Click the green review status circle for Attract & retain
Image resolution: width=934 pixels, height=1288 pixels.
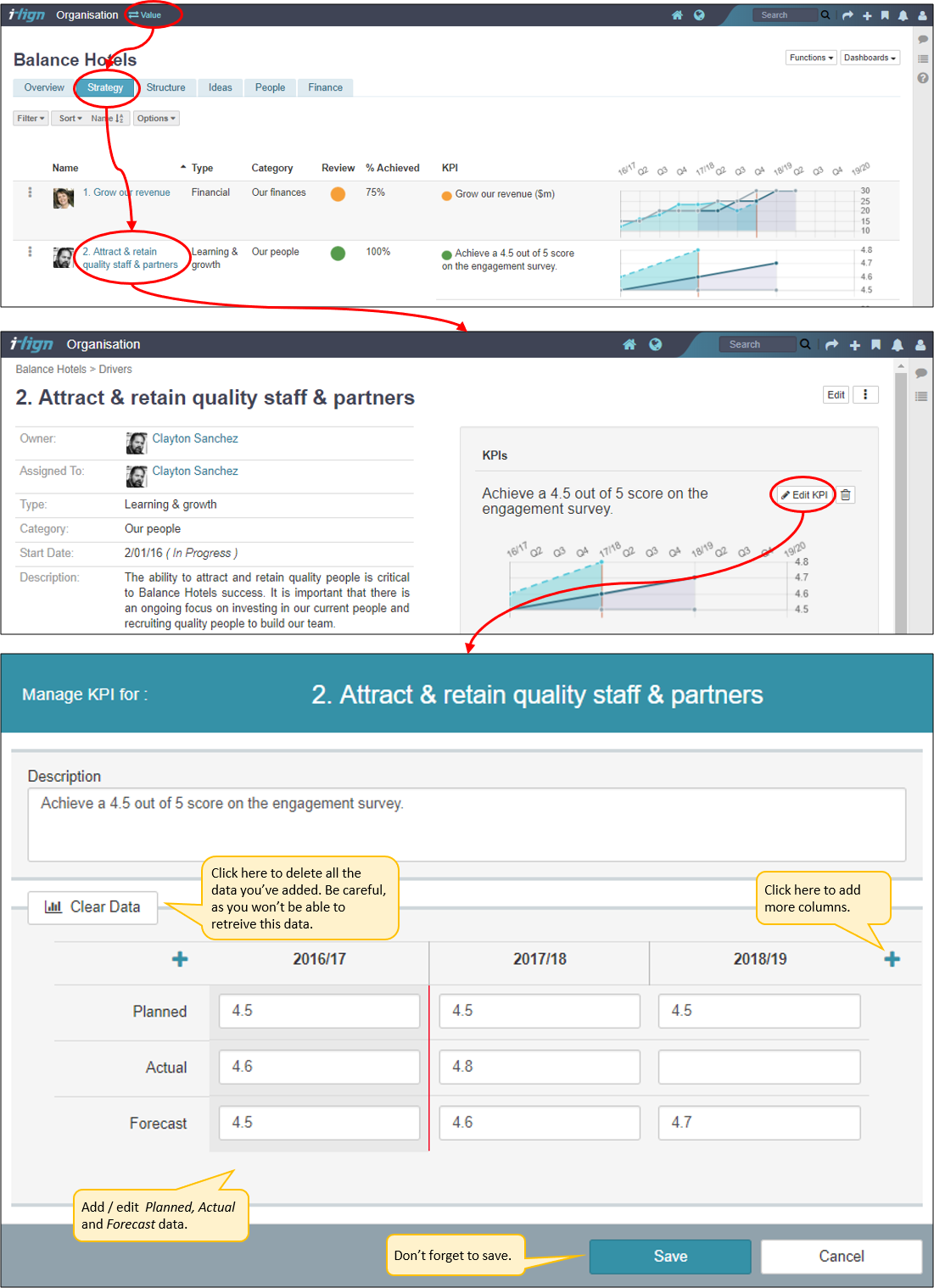coord(338,254)
